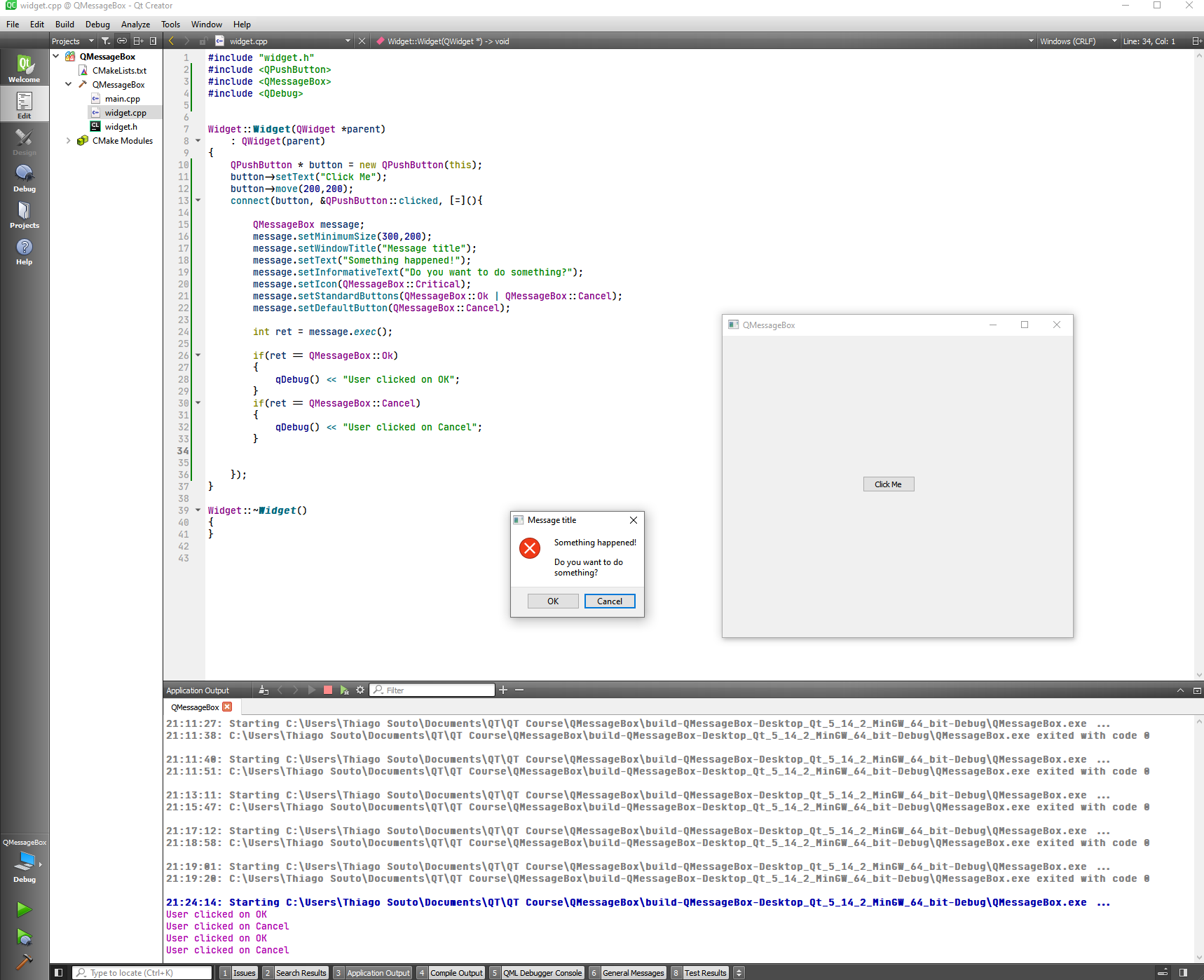Go back in navigation history
1204x980 pixels.
coord(171,41)
